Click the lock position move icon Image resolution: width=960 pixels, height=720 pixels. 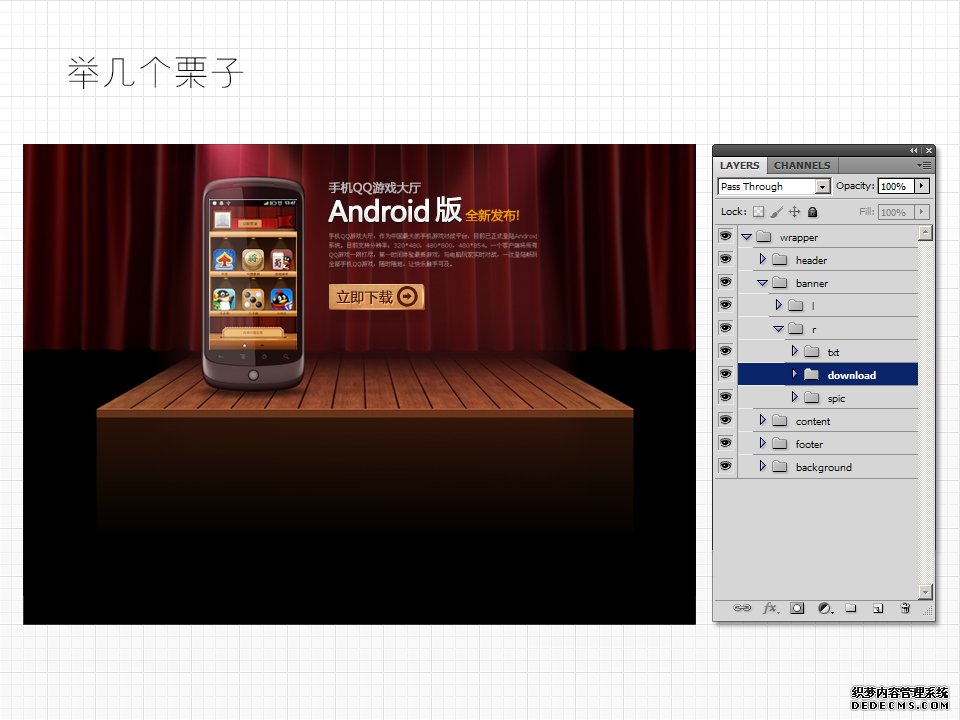click(794, 212)
